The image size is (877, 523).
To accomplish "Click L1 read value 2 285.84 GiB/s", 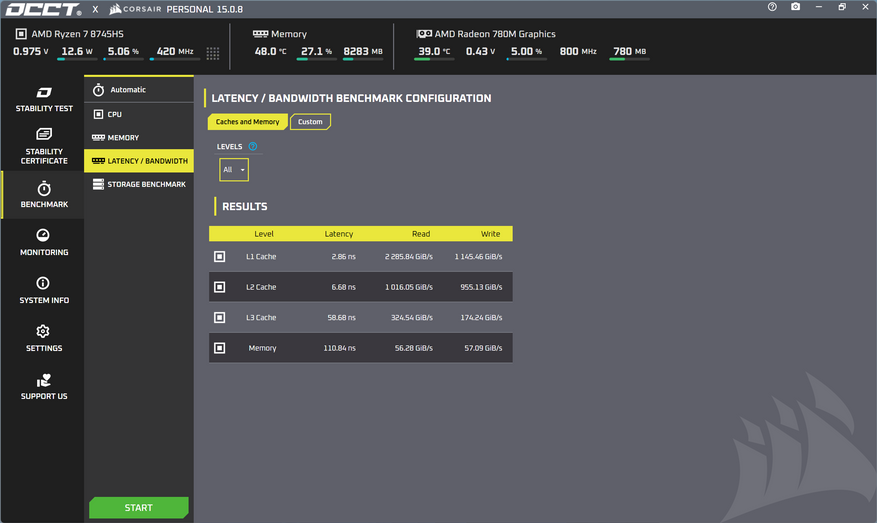I will (409, 257).
